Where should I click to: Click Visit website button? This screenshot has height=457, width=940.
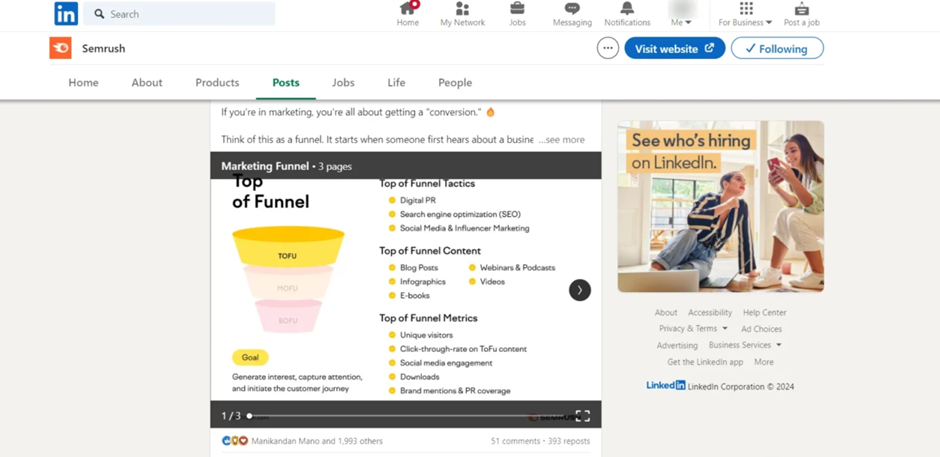click(674, 49)
